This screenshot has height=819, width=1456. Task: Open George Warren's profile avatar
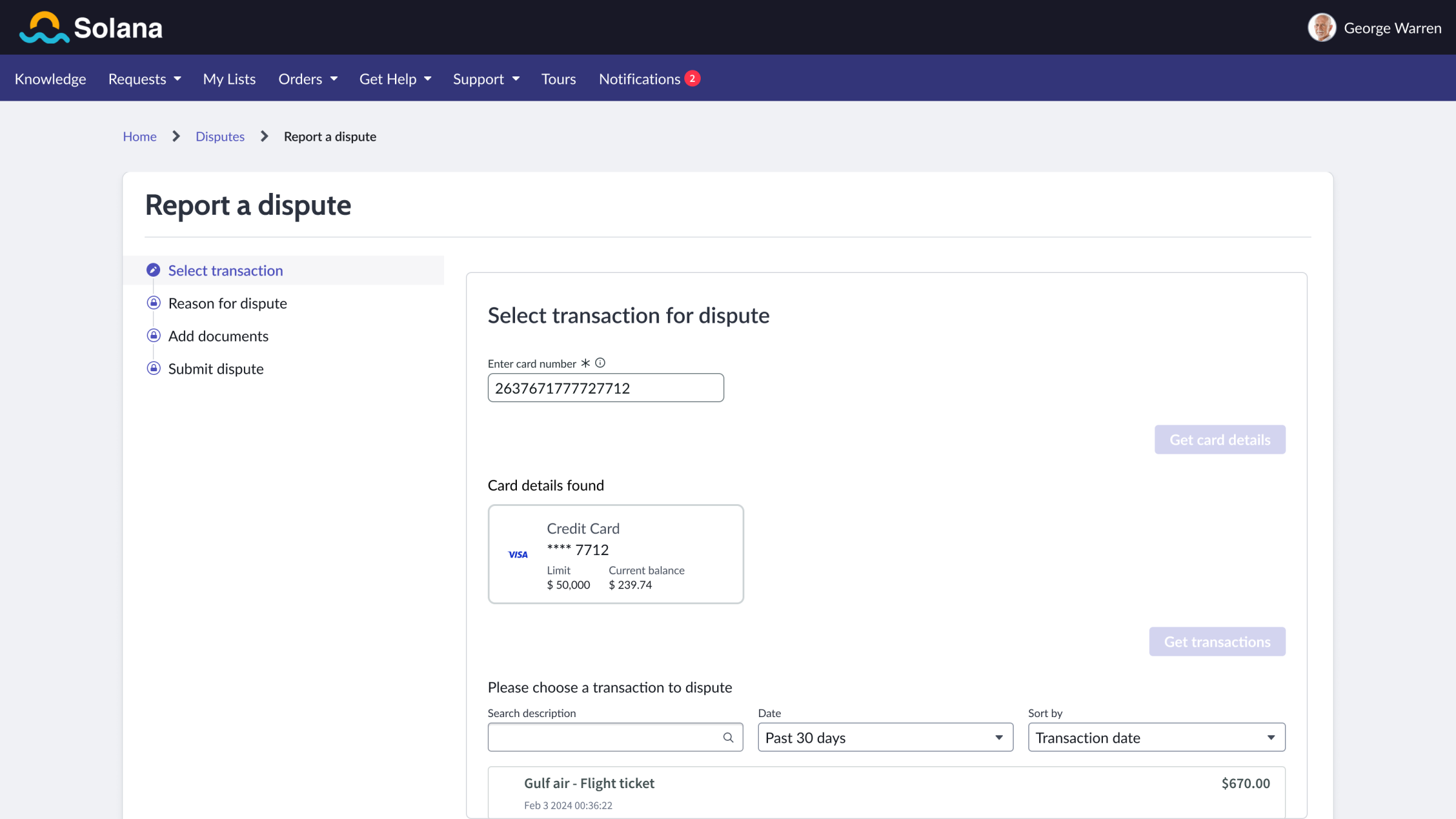point(1322,27)
